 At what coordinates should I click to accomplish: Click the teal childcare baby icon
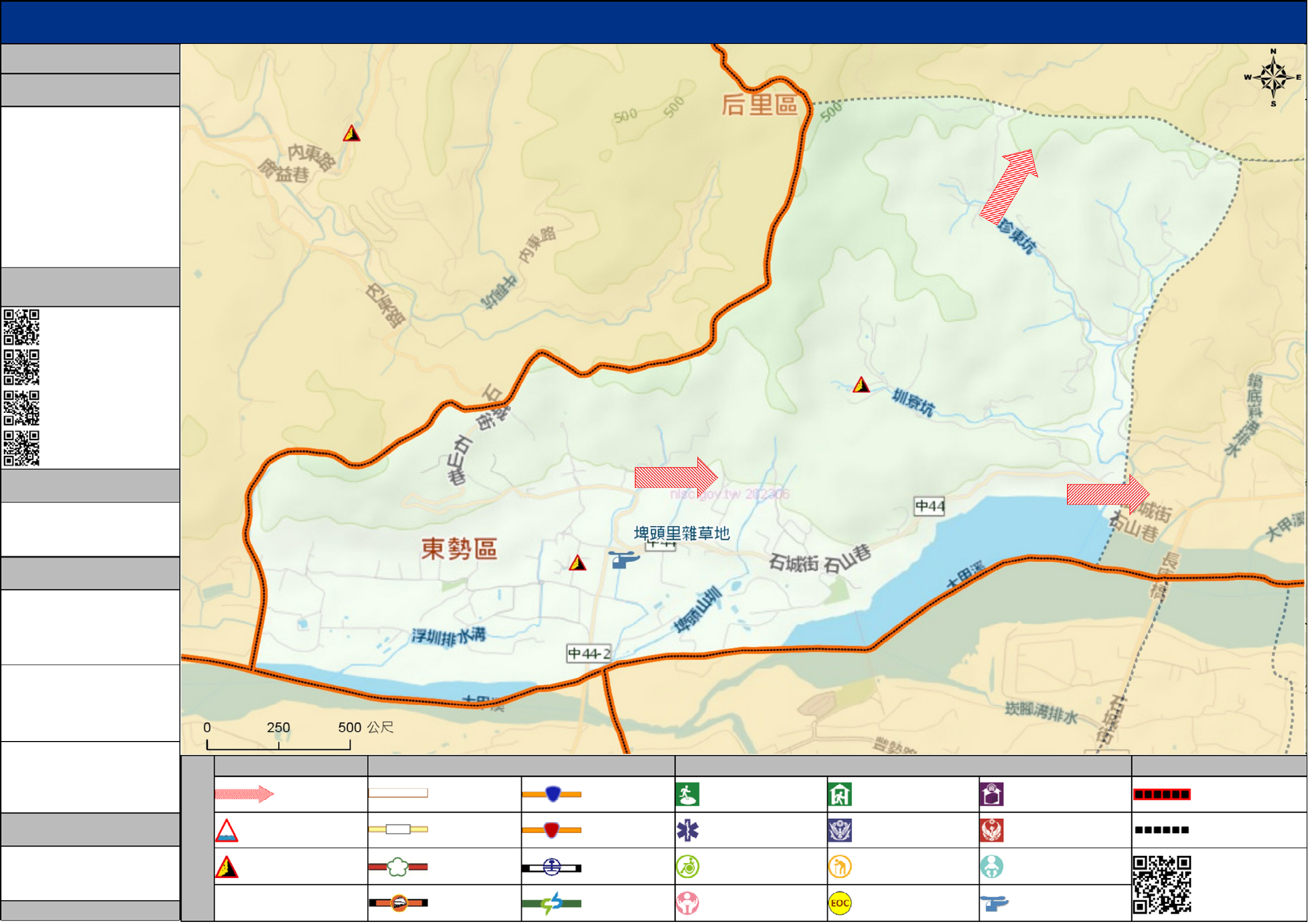[992, 868]
